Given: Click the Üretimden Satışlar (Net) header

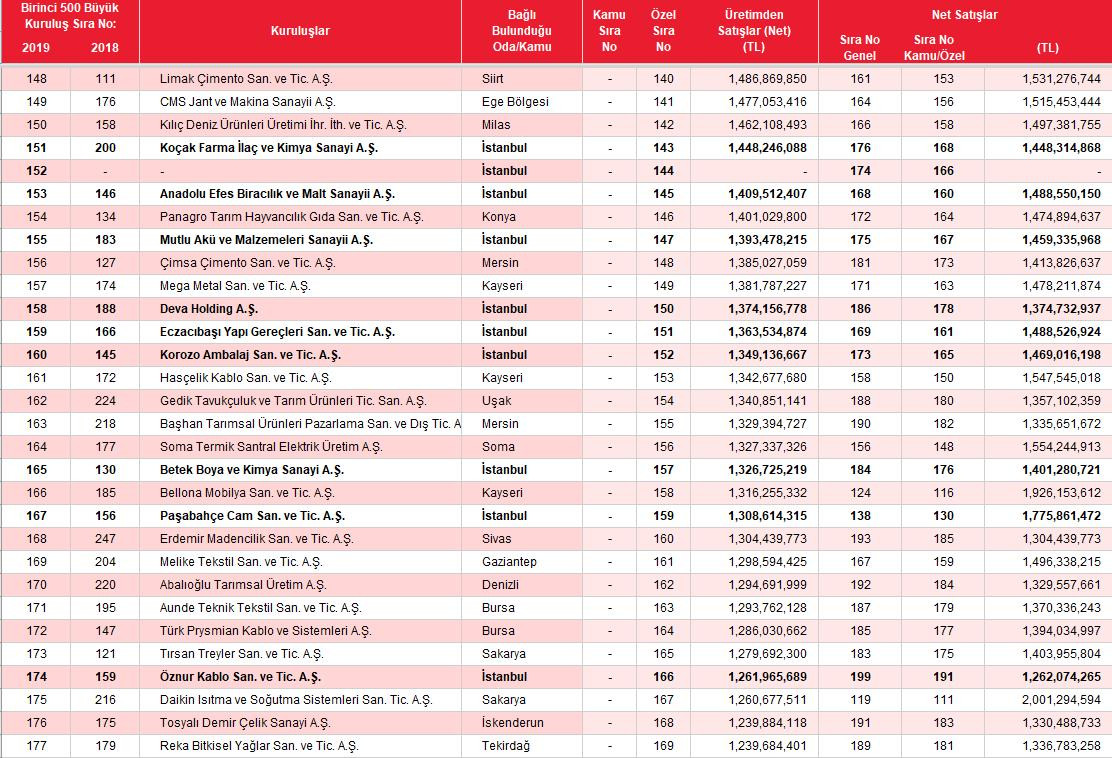Looking at the screenshot, I should tap(754, 30).
